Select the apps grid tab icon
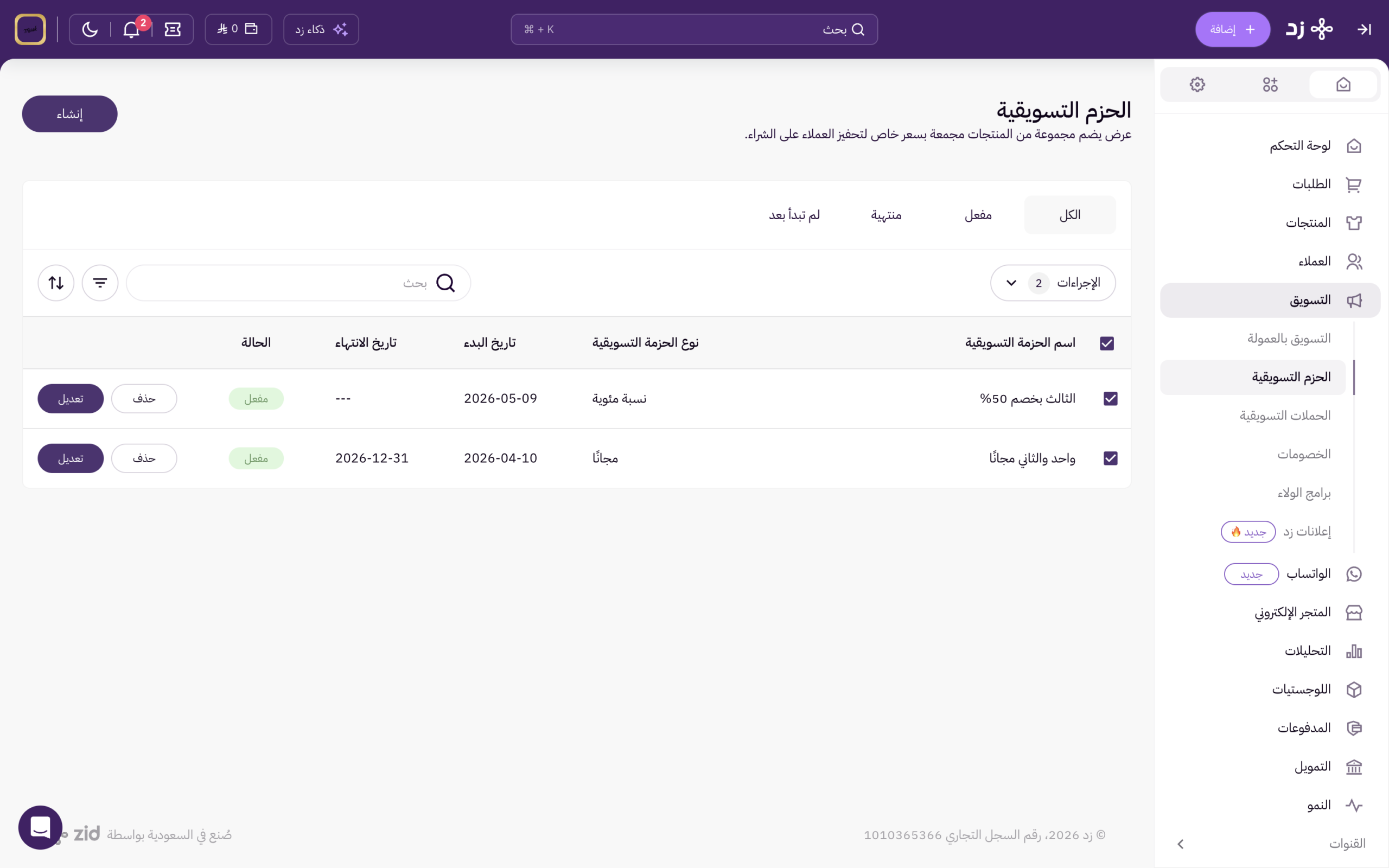Screen dimensions: 1389x868 tap(1270, 85)
